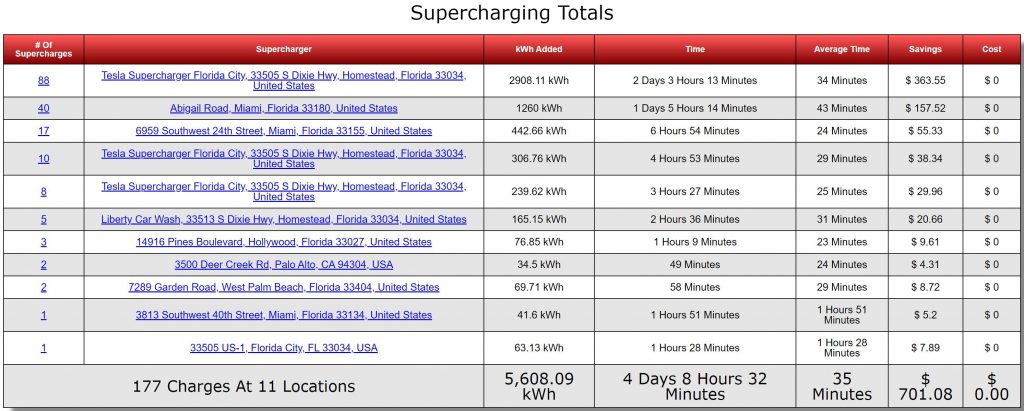Image resolution: width=1024 pixels, height=411 pixels.
Task: Open the 5 supercharges count link
Action: (43, 220)
